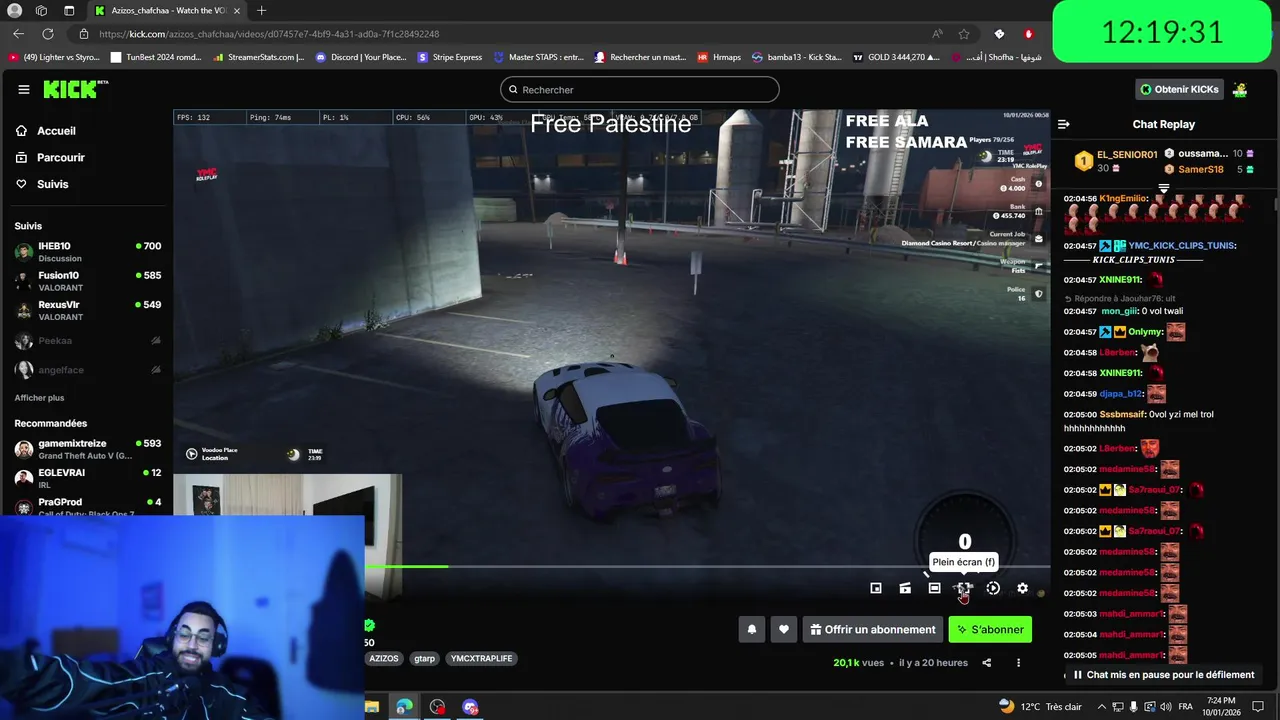The height and width of the screenshot is (720, 1280).
Task: Open user profile avatar top right
Action: click(1240, 90)
